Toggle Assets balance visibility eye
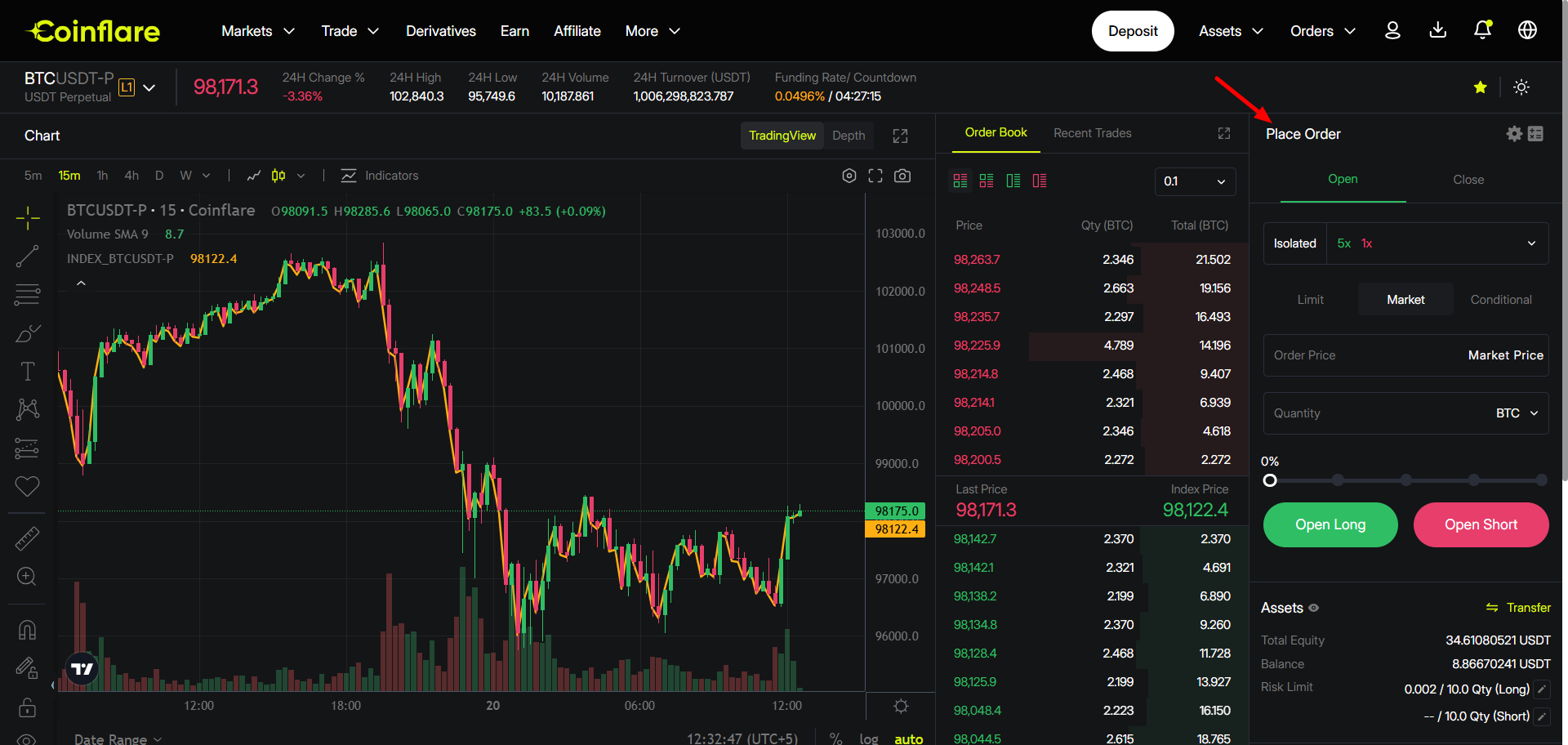The image size is (1568, 745). 1314,608
